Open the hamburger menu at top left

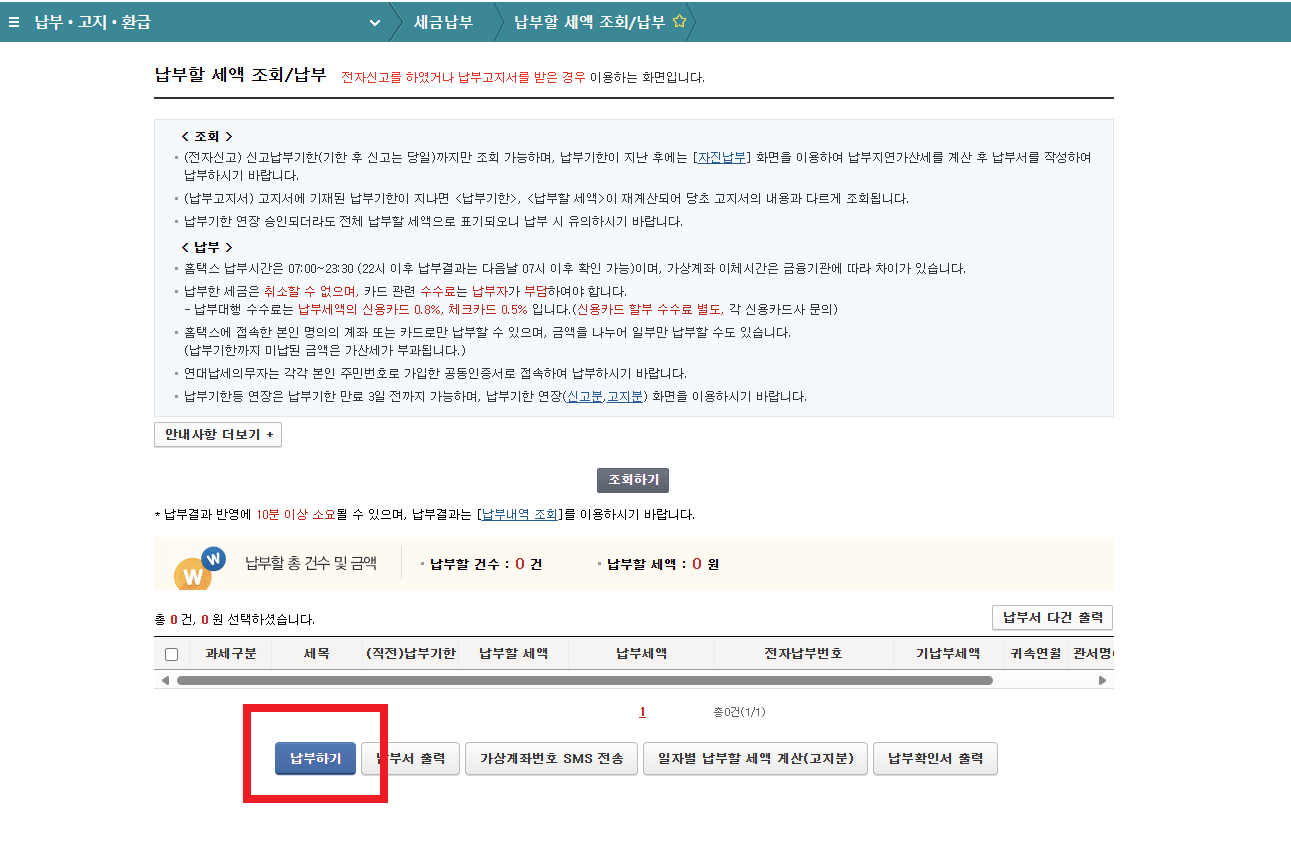pyautogui.click(x=13, y=21)
